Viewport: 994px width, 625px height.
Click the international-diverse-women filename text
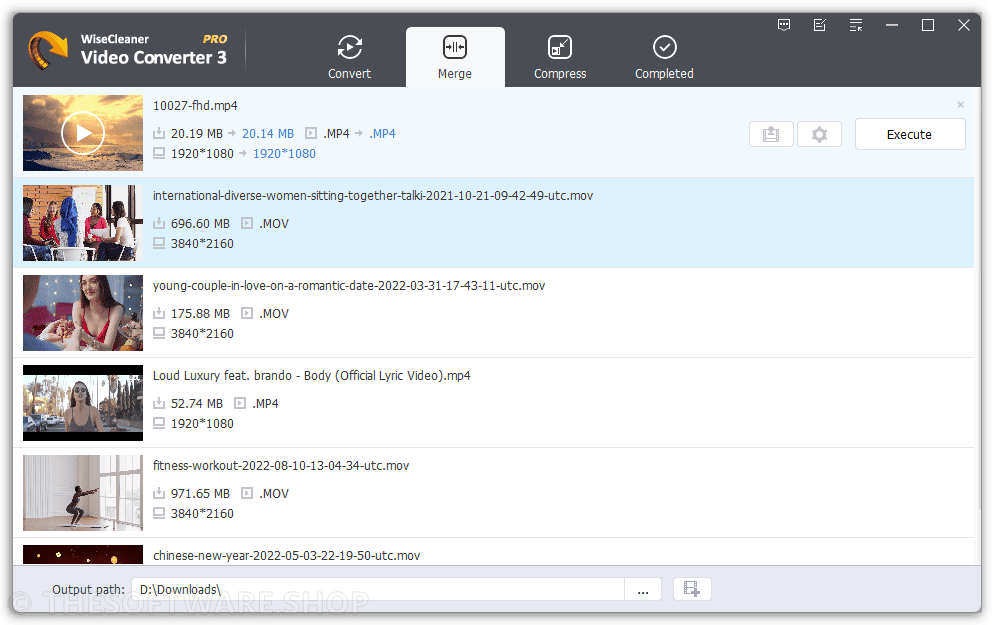373,196
